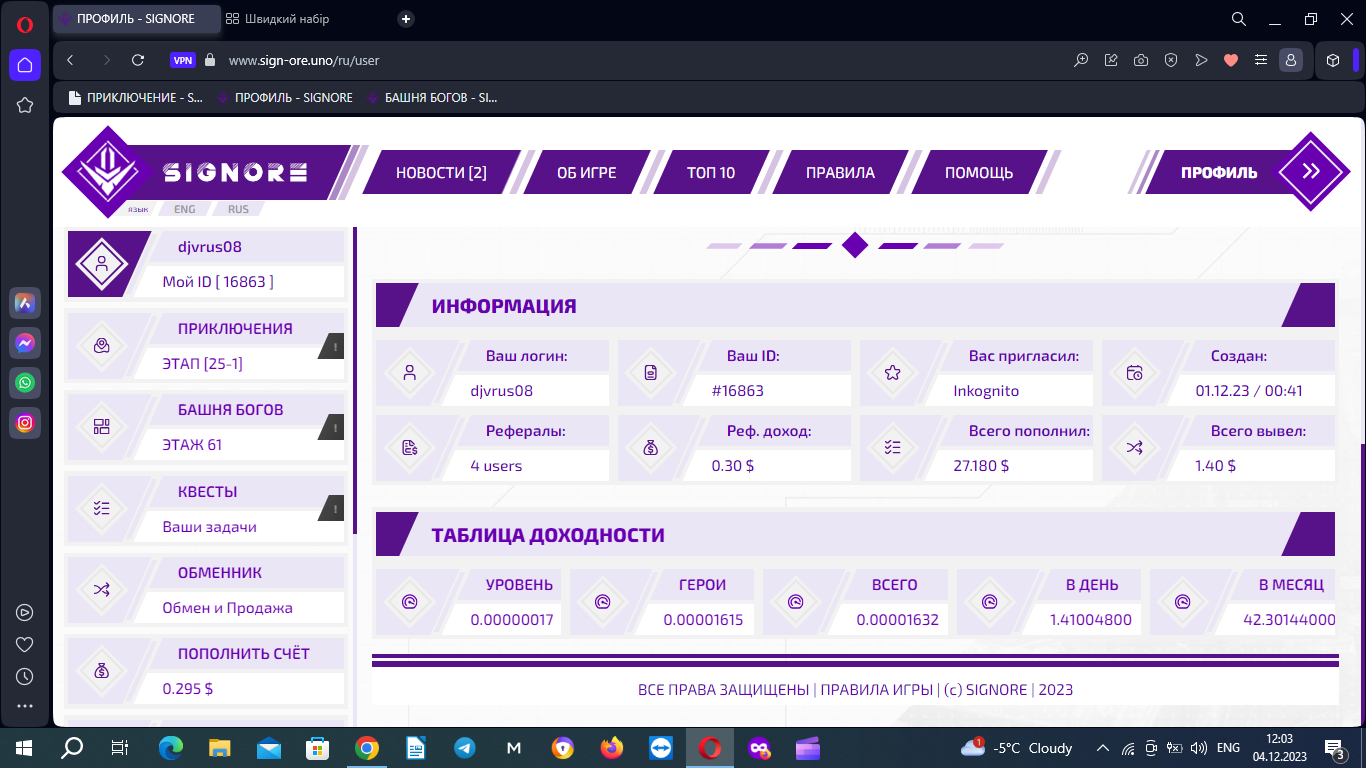Click the send paper-plane icon in address bar
The image size is (1366, 768).
1201,60
